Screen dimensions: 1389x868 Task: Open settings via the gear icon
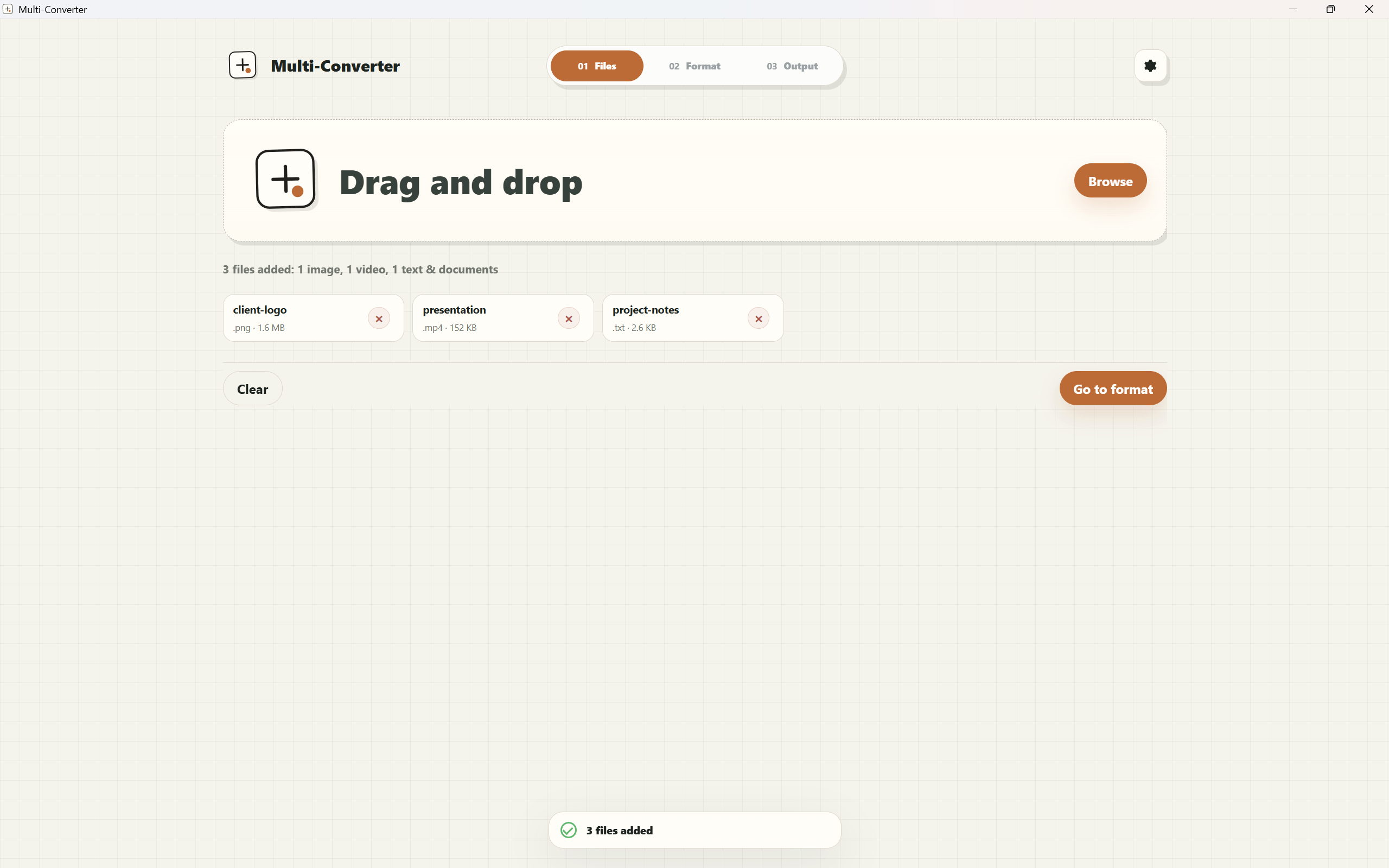coord(1150,66)
